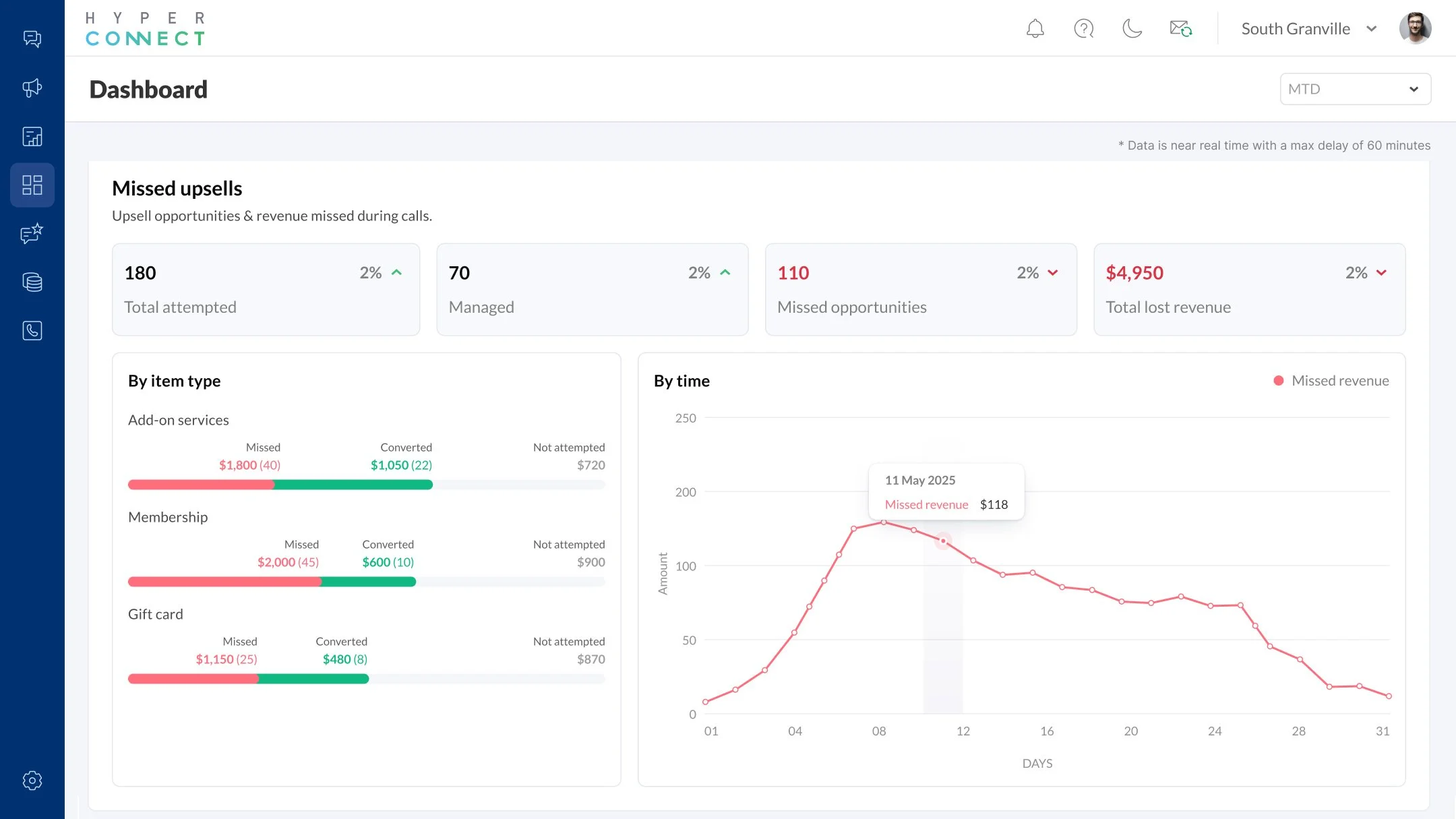View notifications via the bell icon
The width and height of the screenshot is (1456, 819).
(1035, 28)
